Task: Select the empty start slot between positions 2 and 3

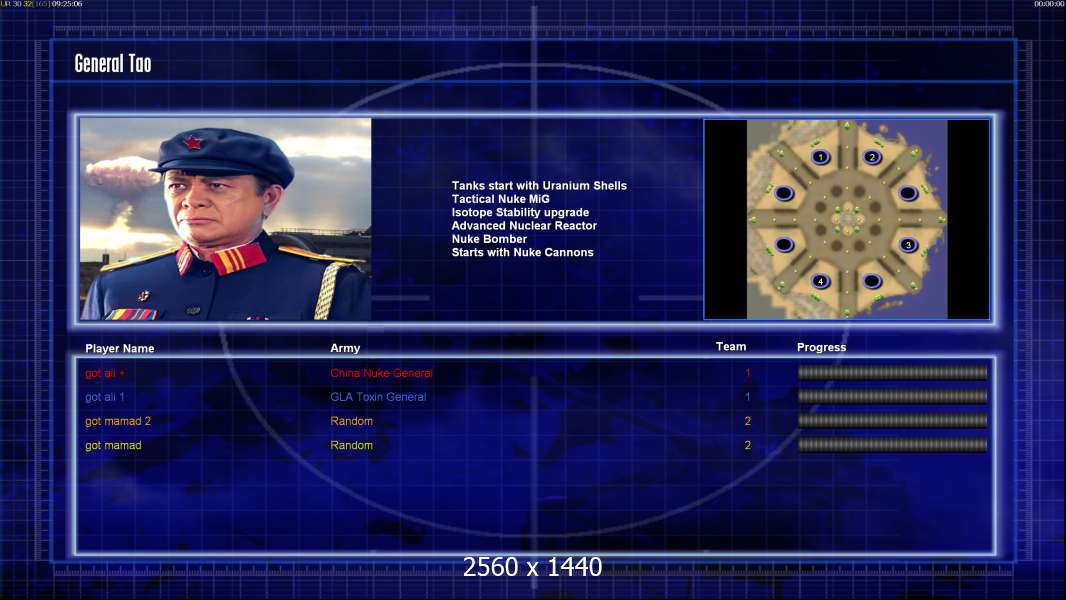Action: coord(908,193)
